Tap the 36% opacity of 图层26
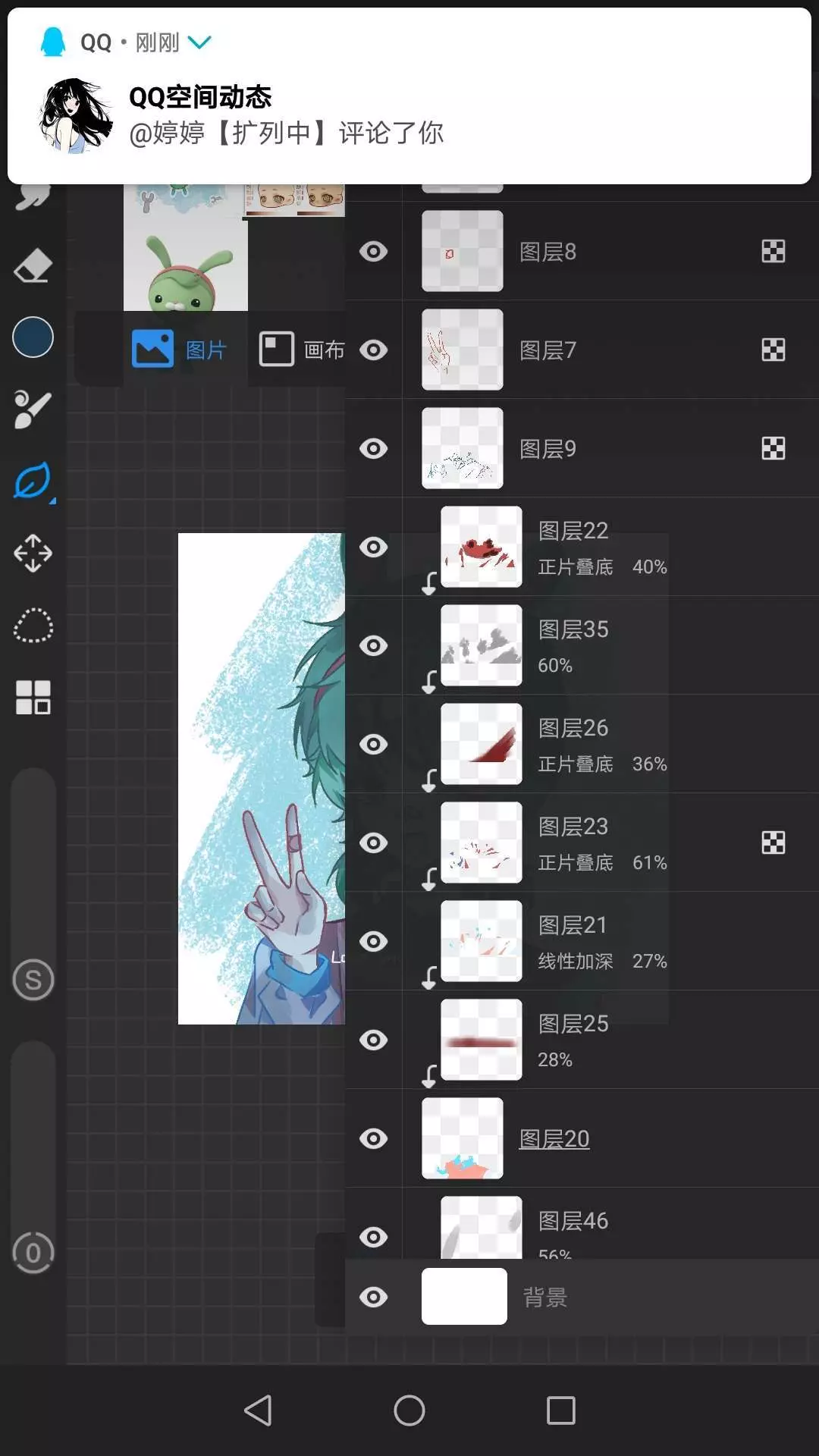This screenshot has height=1456, width=819. [x=650, y=764]
